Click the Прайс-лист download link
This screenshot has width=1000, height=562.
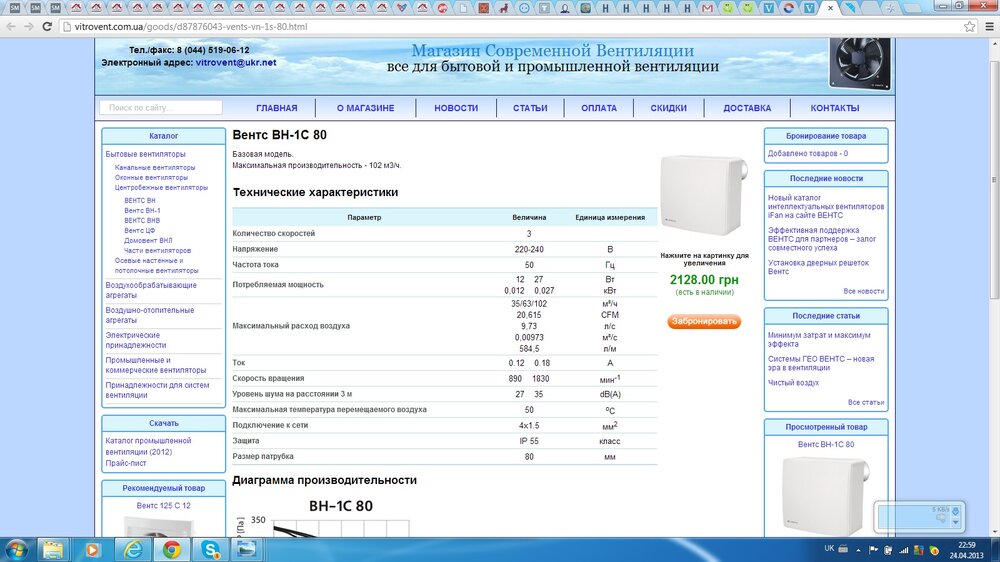pos(126,463)
